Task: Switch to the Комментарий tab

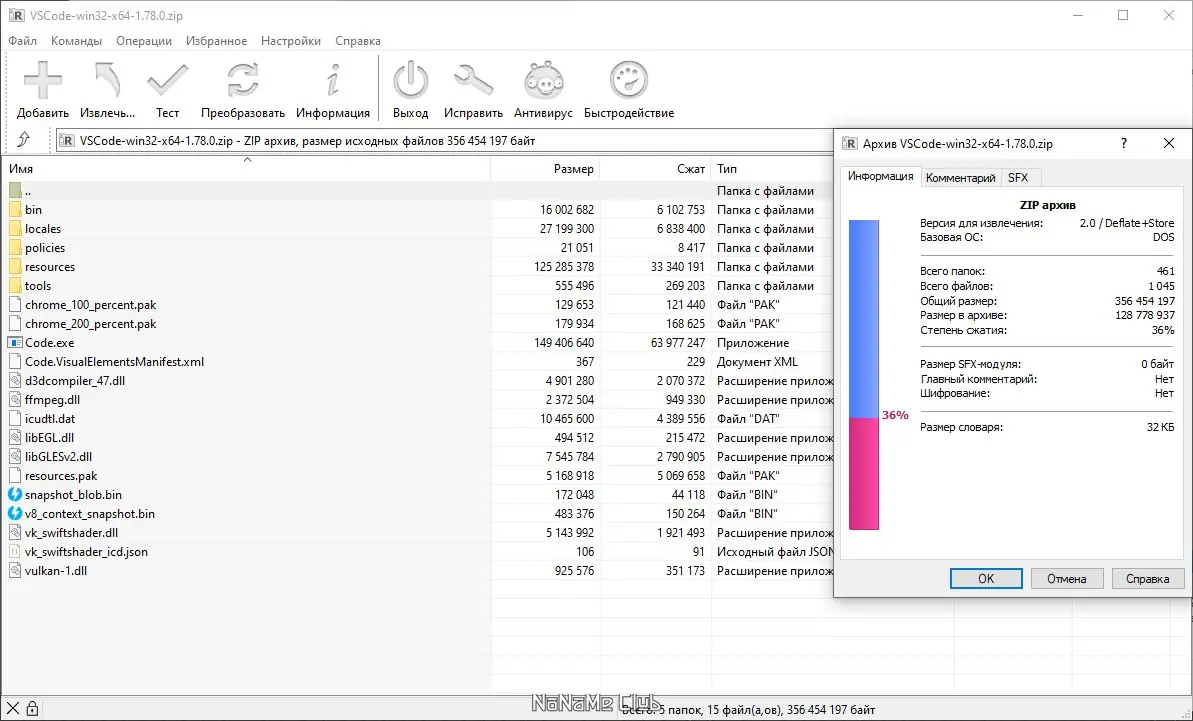Action: pos(960,177)
